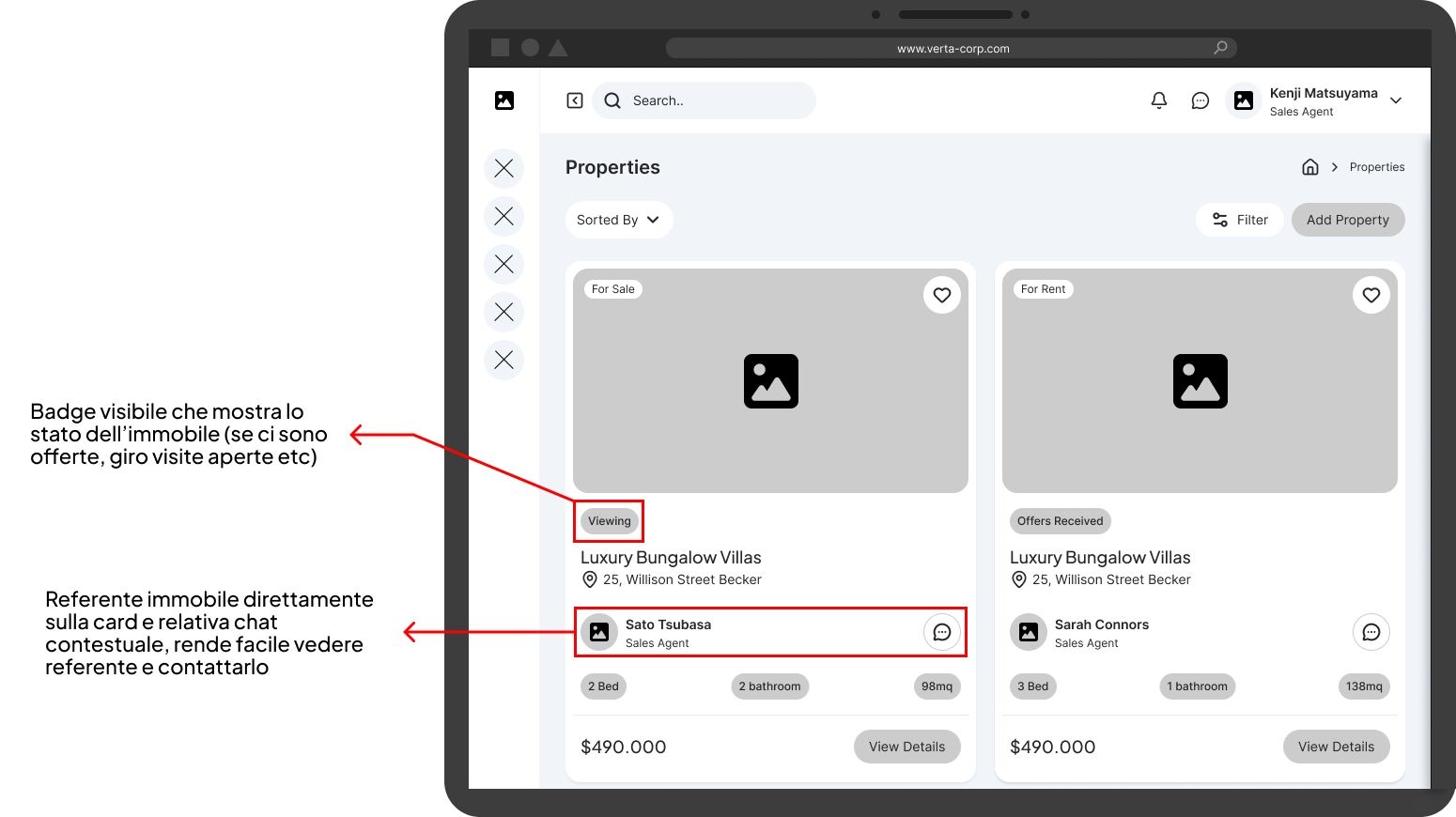Screen dimensions: 1456x817
Task: Open the notifications bell icon
Action: click(1159, 100)
